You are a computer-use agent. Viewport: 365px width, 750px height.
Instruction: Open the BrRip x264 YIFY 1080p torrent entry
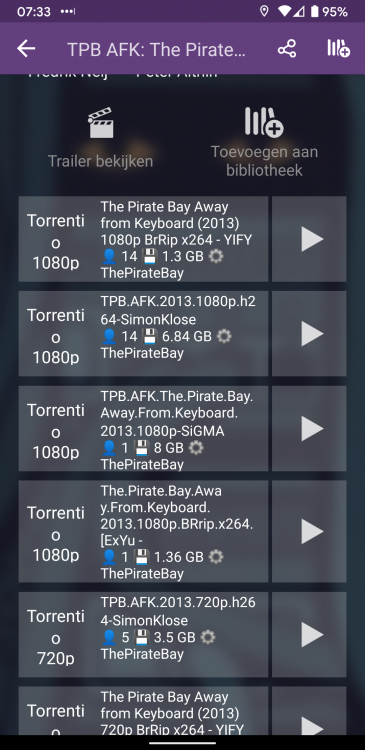144,239
